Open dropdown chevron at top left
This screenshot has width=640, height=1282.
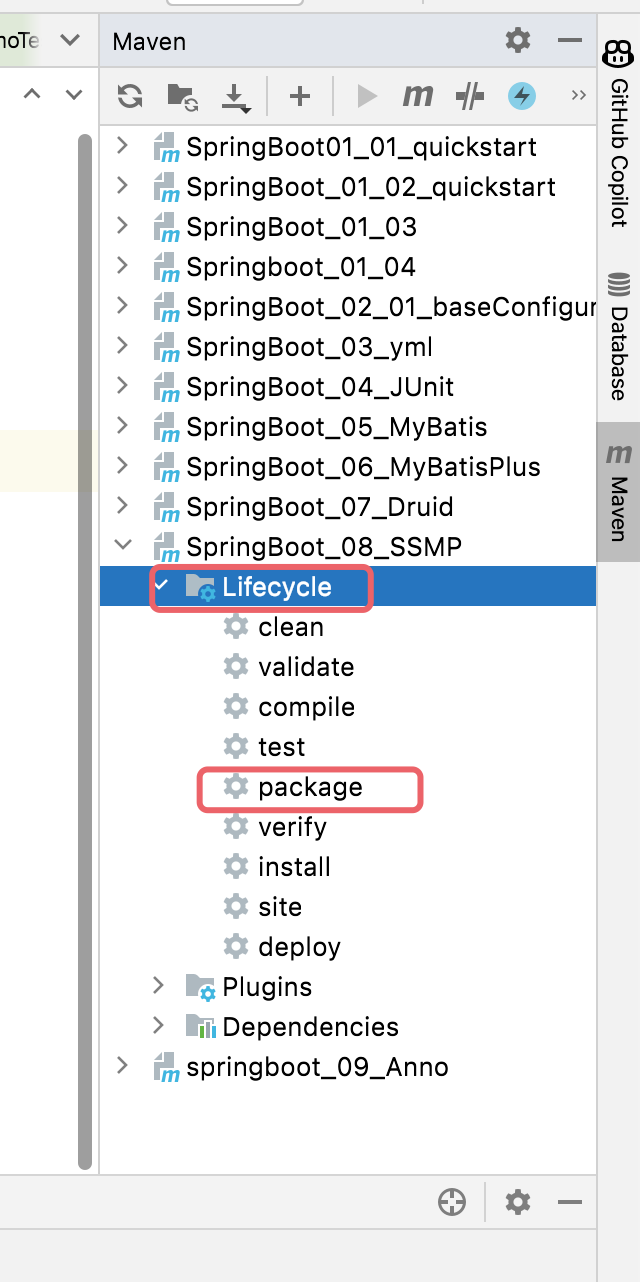point(70,40)
